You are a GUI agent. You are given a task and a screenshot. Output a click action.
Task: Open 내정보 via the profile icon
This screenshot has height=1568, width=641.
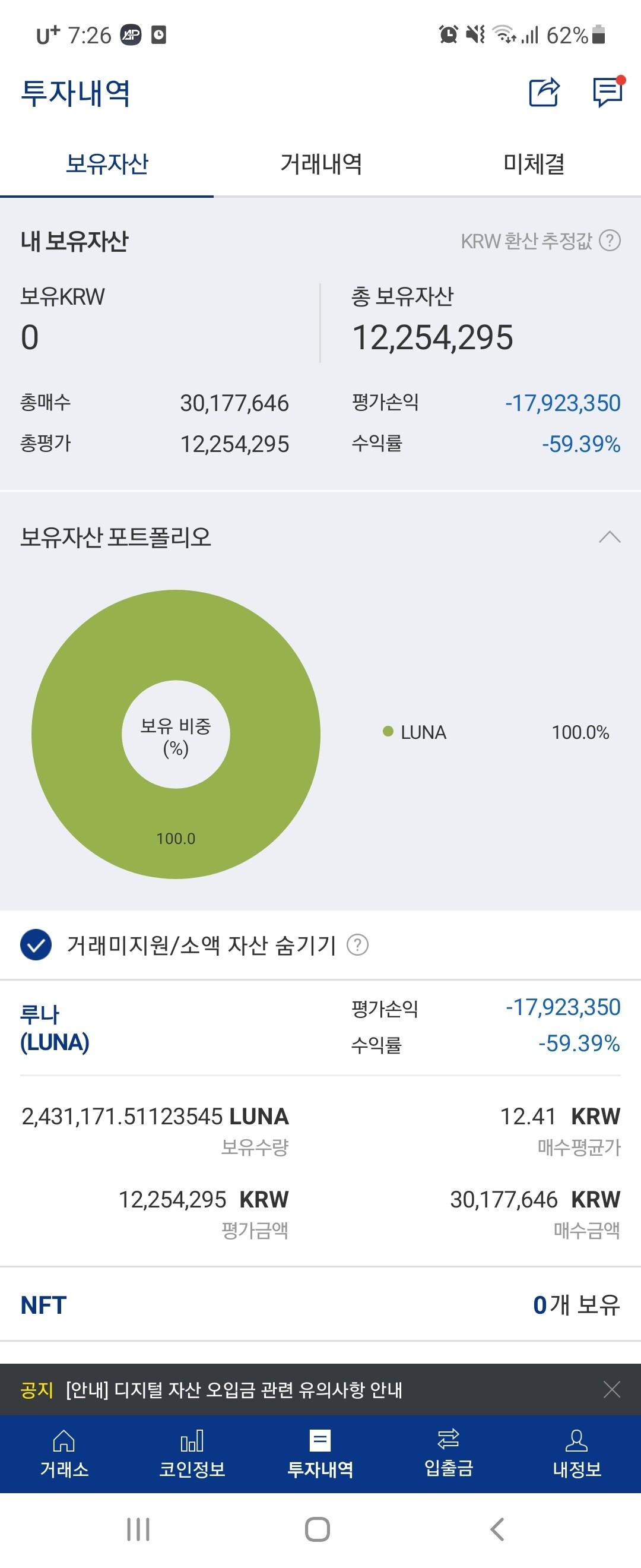(576, 1453)
